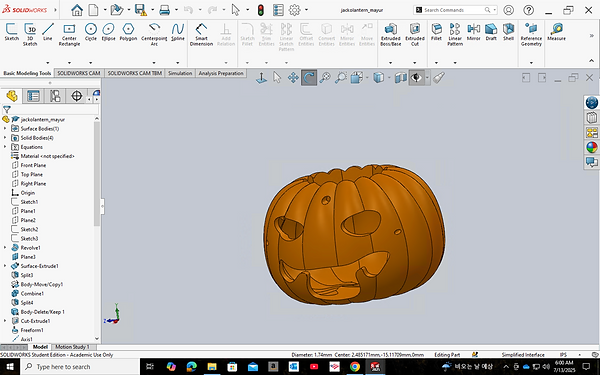Select the Extruded Cut feature
This screenshot has width=600, height=375.
click(x=415, y=34)
